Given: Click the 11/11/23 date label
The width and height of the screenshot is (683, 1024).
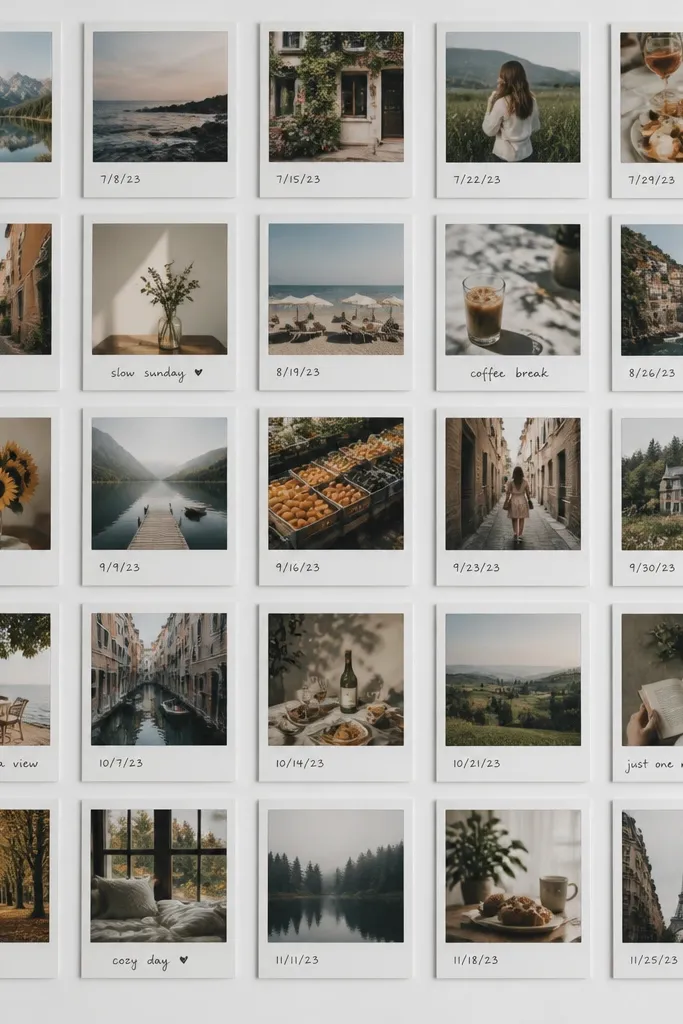Looking at the screenshot, I should (x=297, y=960).
